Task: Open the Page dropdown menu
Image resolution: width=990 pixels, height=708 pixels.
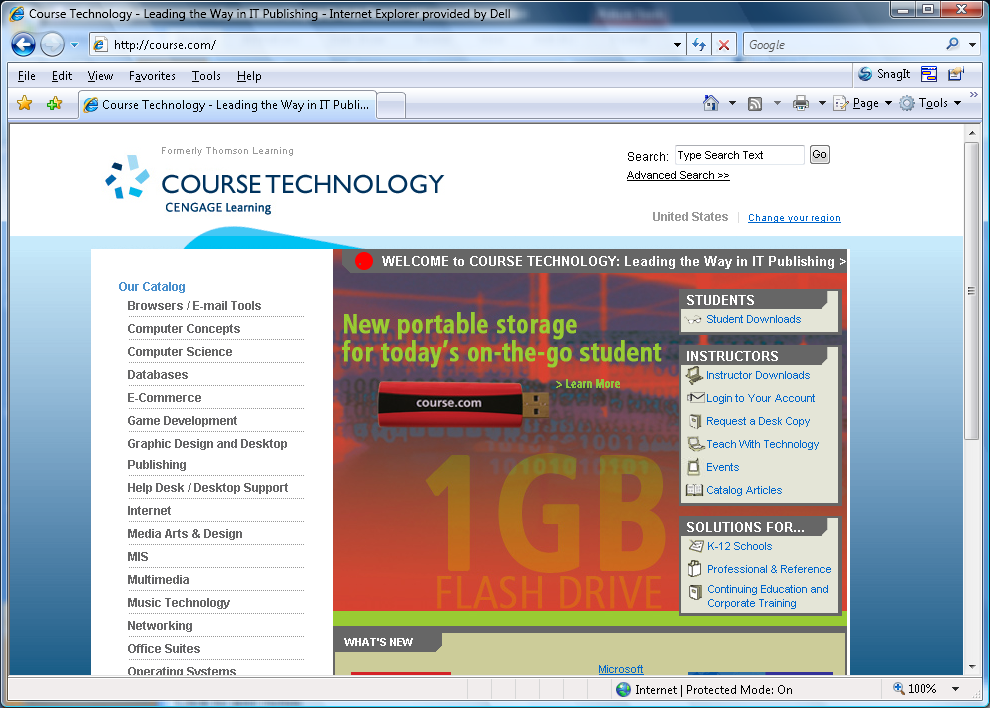Action: pos(862,103)
